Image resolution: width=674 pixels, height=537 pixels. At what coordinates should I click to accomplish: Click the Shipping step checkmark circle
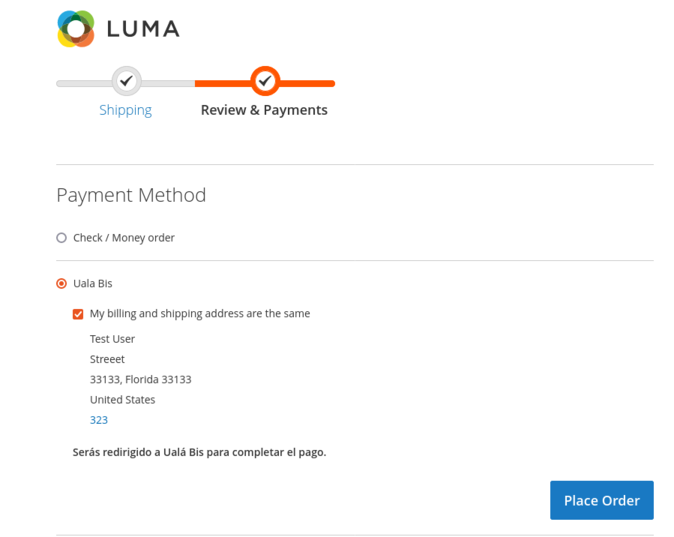pyautogui.click(x=126, y=81)
